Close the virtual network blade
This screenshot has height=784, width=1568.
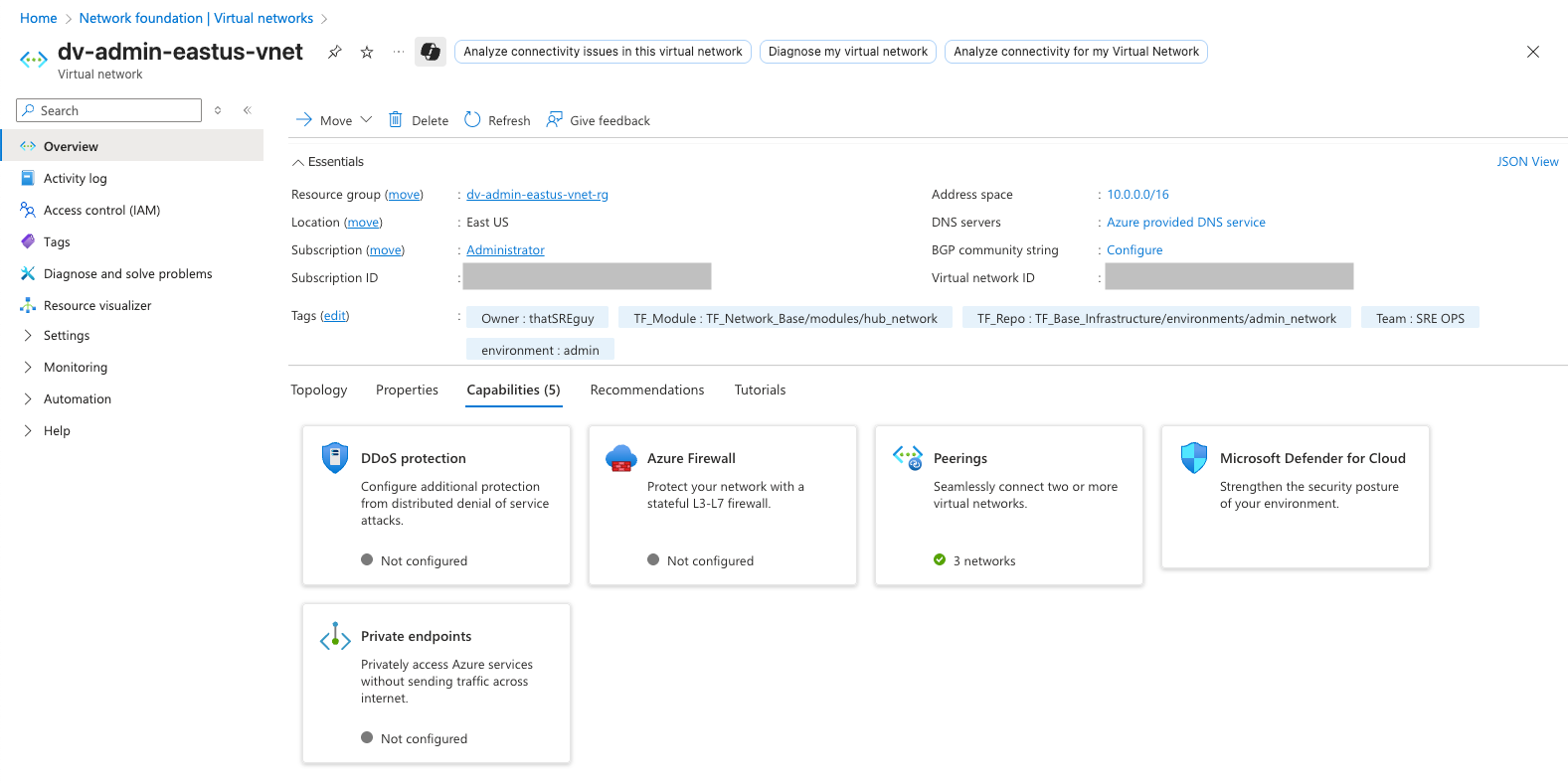click(x=1533, y=52)
